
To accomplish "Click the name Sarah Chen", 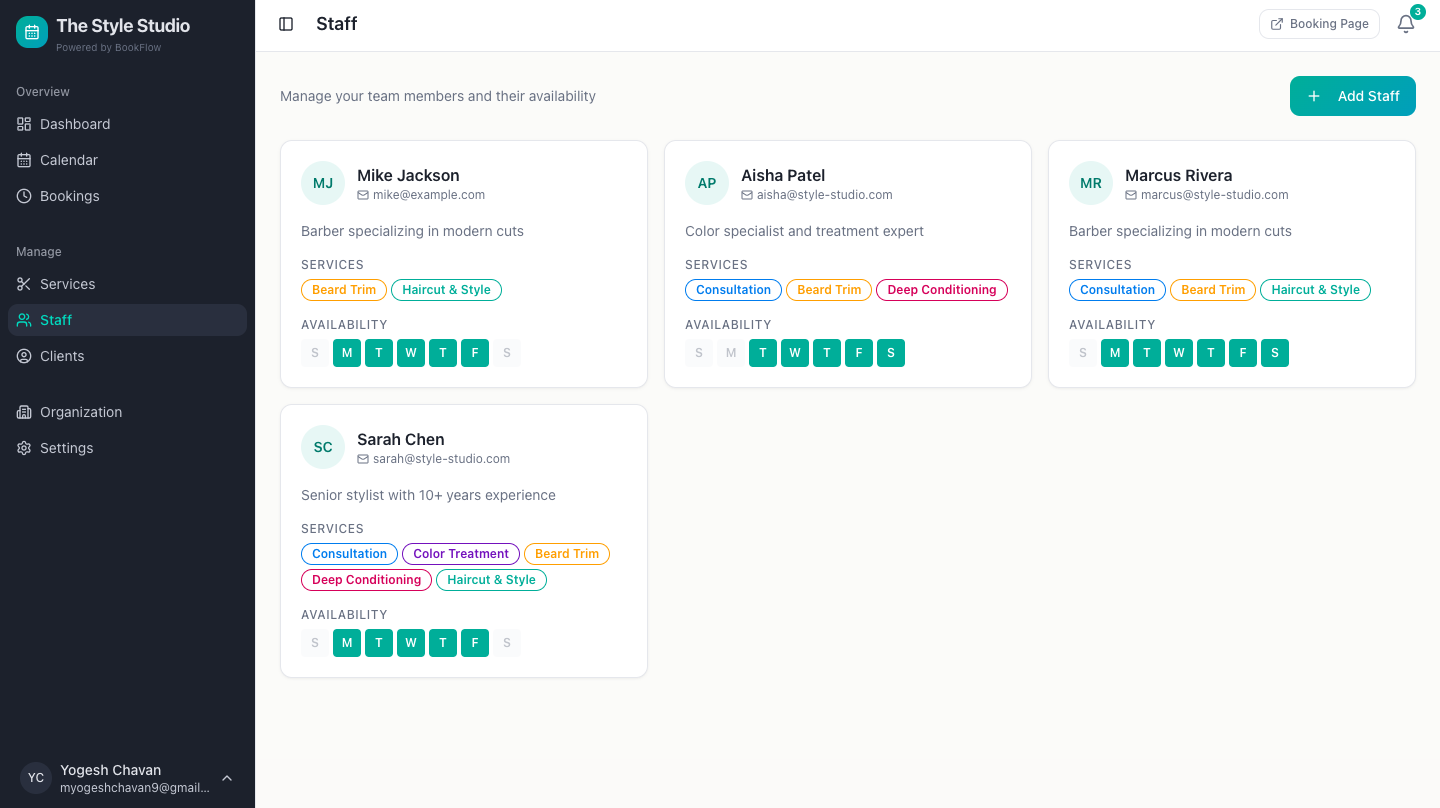I will pos(400,439).
